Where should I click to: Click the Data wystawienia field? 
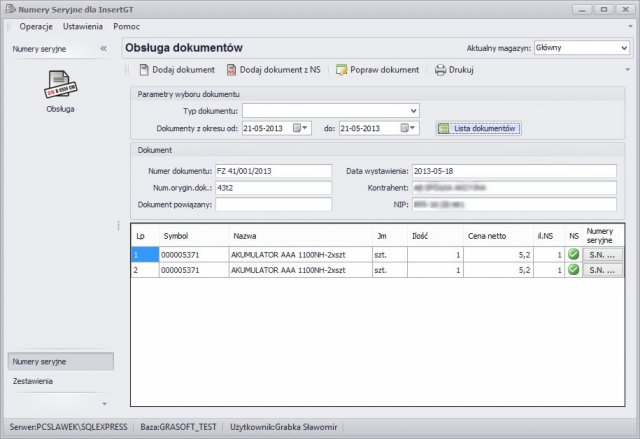click(x=514, y=171)
